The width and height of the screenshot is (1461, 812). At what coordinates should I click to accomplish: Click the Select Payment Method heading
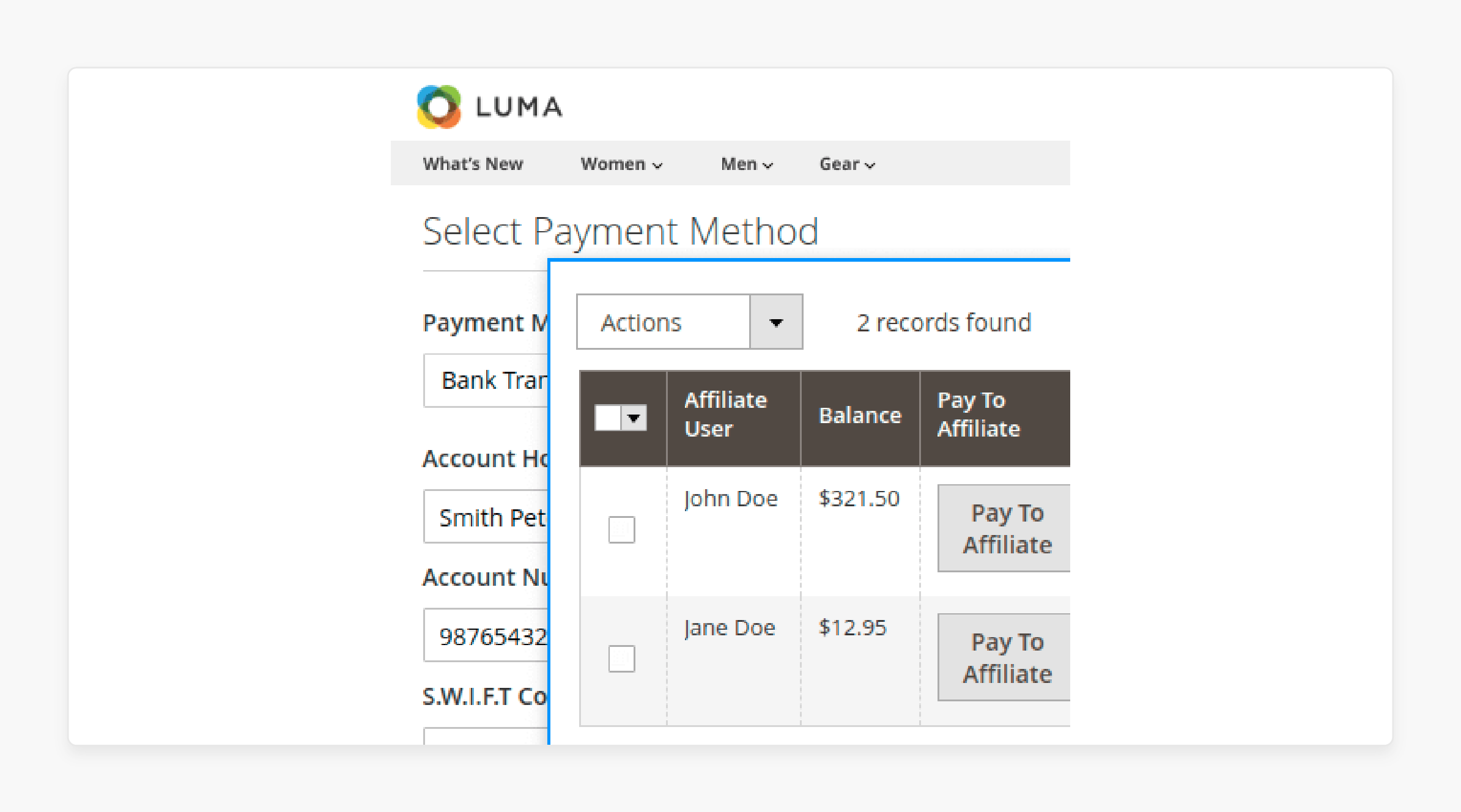coord(620,231)
